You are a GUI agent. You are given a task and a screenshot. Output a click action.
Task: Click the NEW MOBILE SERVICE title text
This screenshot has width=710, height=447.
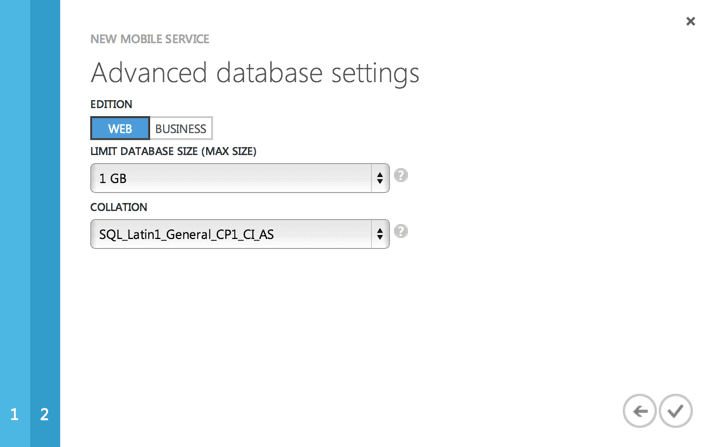[150, 39]
